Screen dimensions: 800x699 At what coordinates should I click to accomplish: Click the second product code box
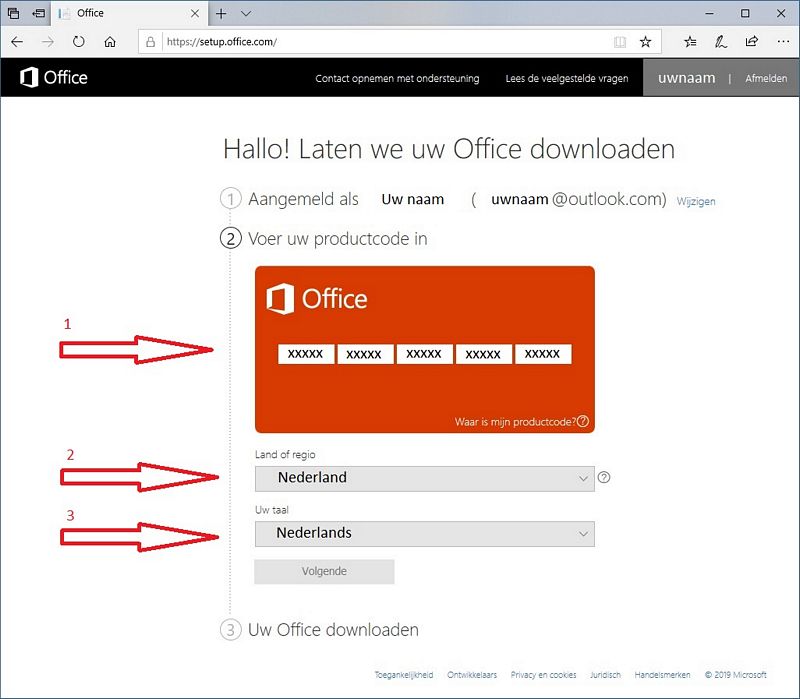click(x=365, y=354)
